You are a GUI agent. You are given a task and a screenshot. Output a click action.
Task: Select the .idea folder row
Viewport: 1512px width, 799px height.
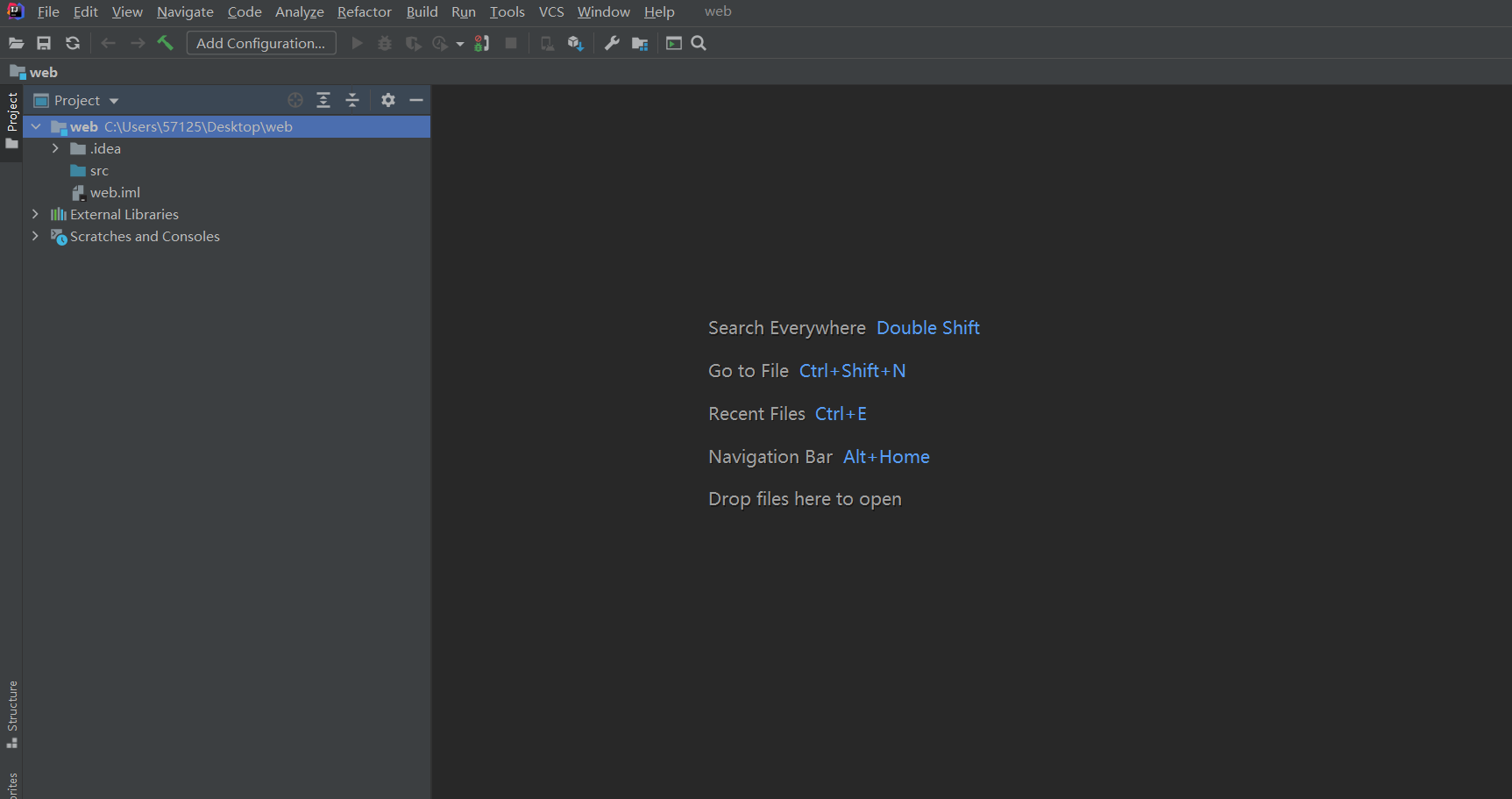click(x=227, y=148)
